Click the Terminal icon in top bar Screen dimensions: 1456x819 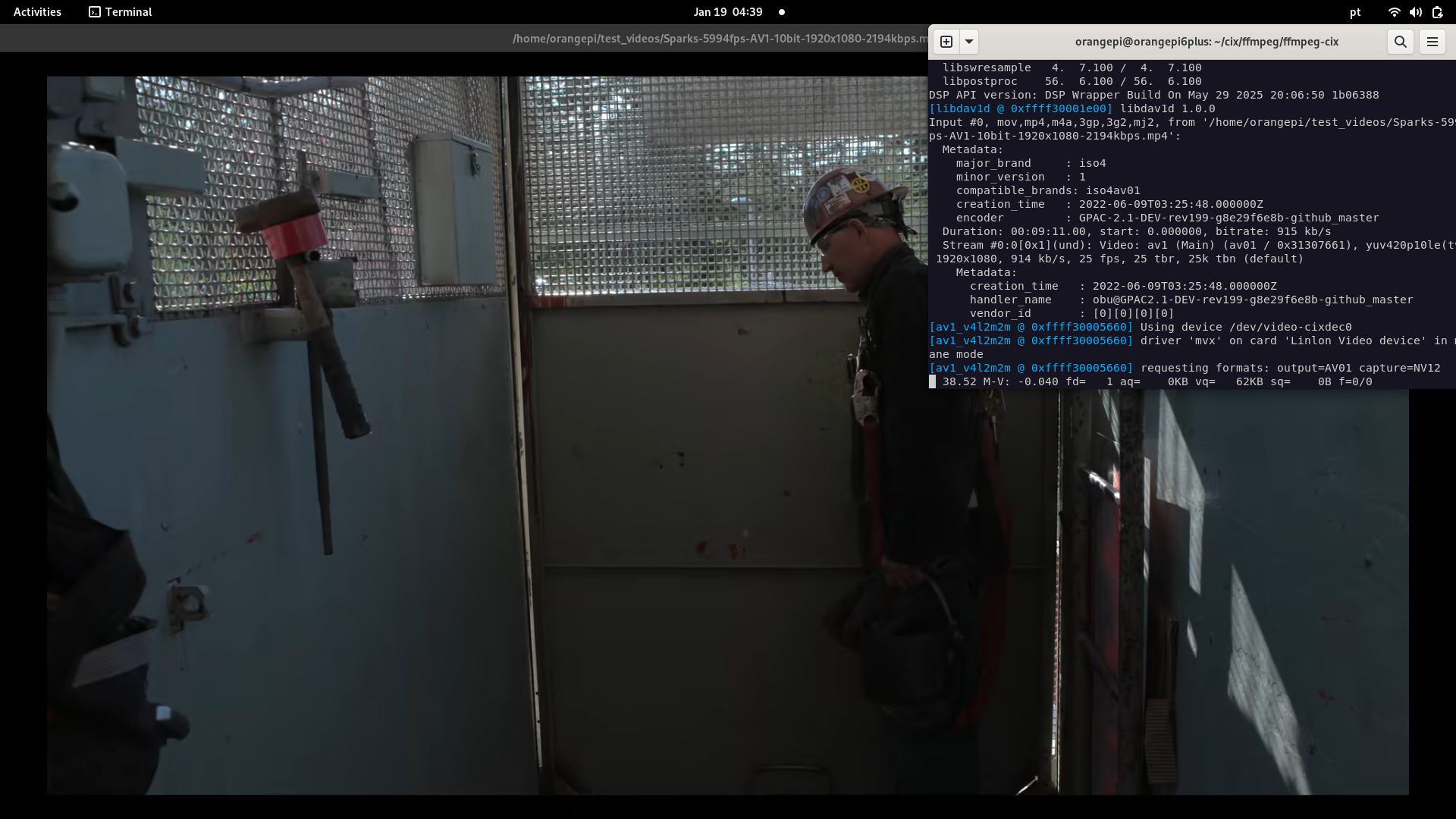(95, 12)
